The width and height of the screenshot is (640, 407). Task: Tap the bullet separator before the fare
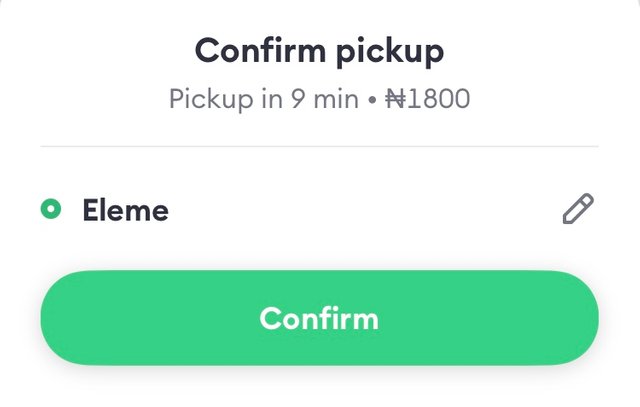pyautogui.click(x=372, y=100)
